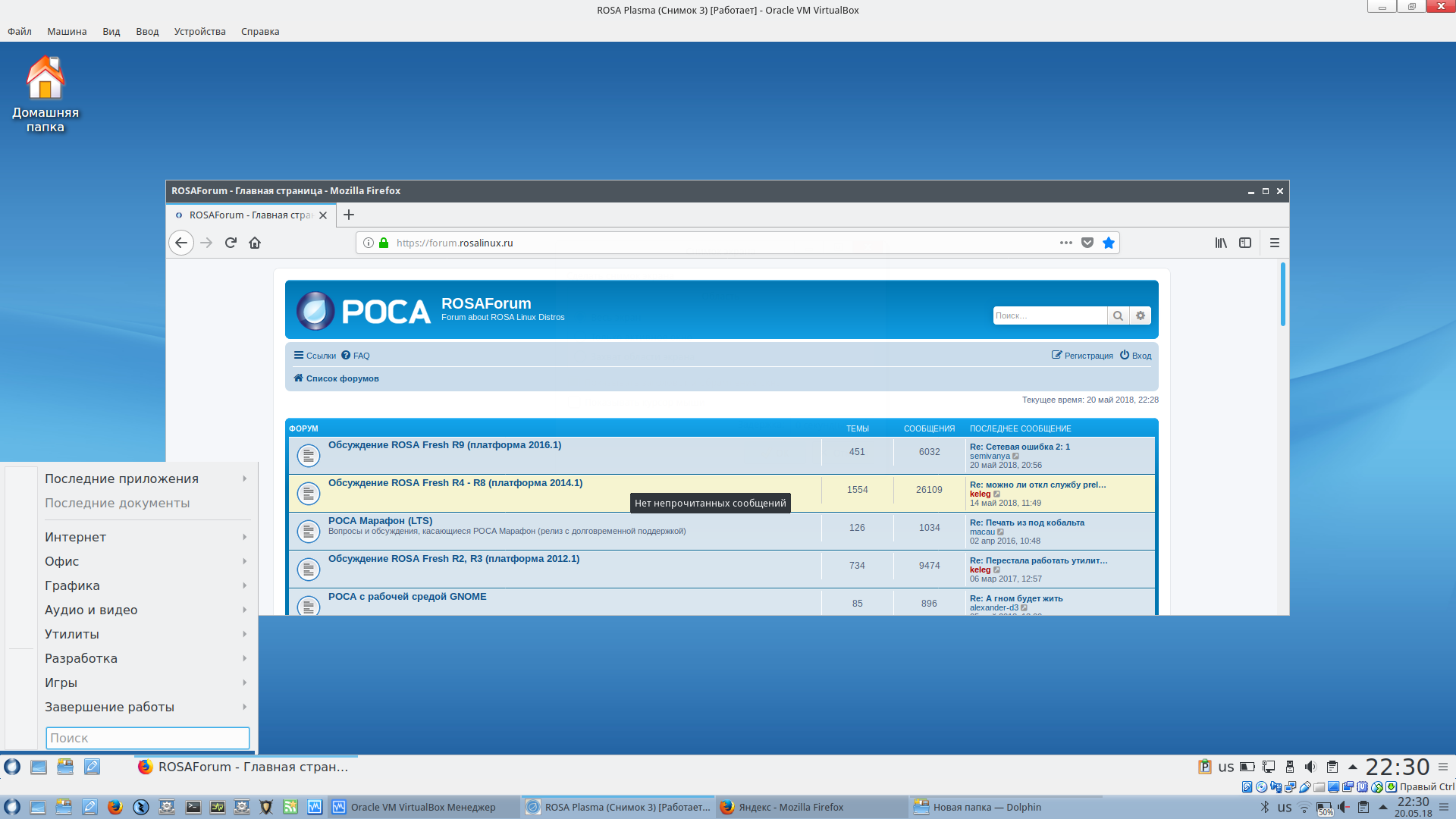Click the Firefox home icon
Screen dimensions: 1456x819
pyautogui.click(x=255, y=243)
